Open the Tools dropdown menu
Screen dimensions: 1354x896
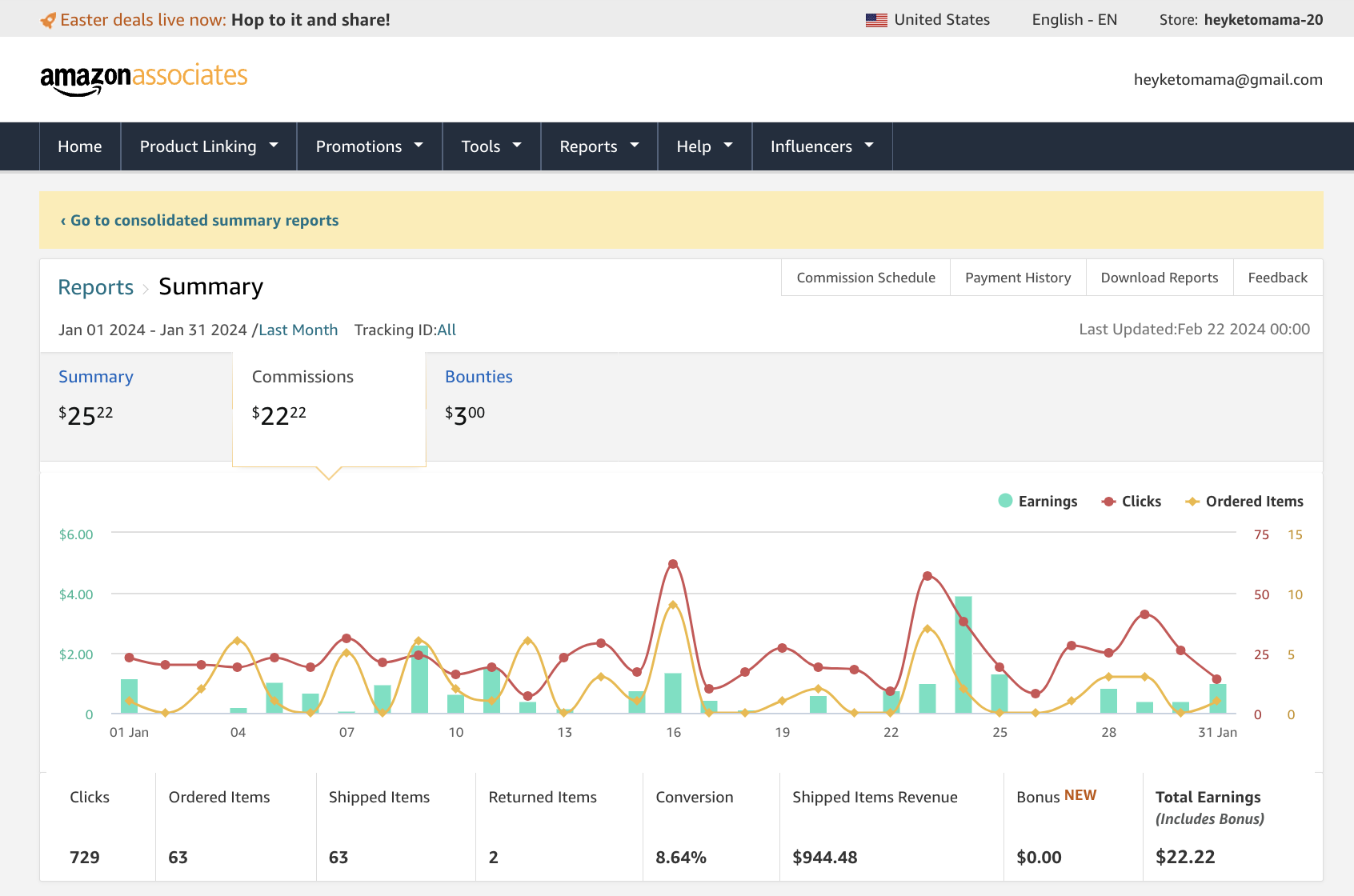[491, 146]
